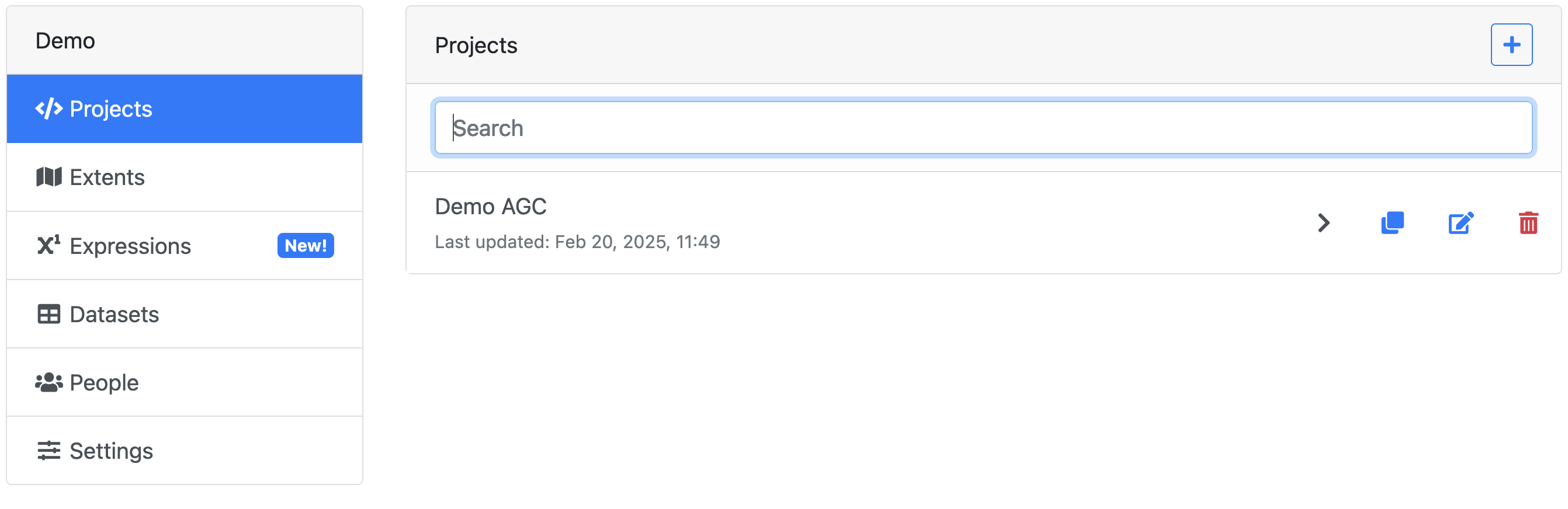Duplicate the Demo AGC project
Viewport: 1568px width, 509px height.
(1392, 222)
